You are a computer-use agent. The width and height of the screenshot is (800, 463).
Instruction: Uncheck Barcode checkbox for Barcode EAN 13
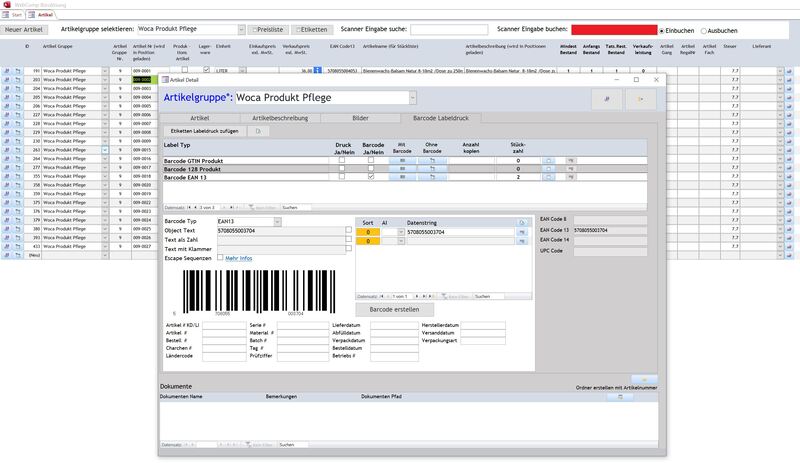(371, 176)
